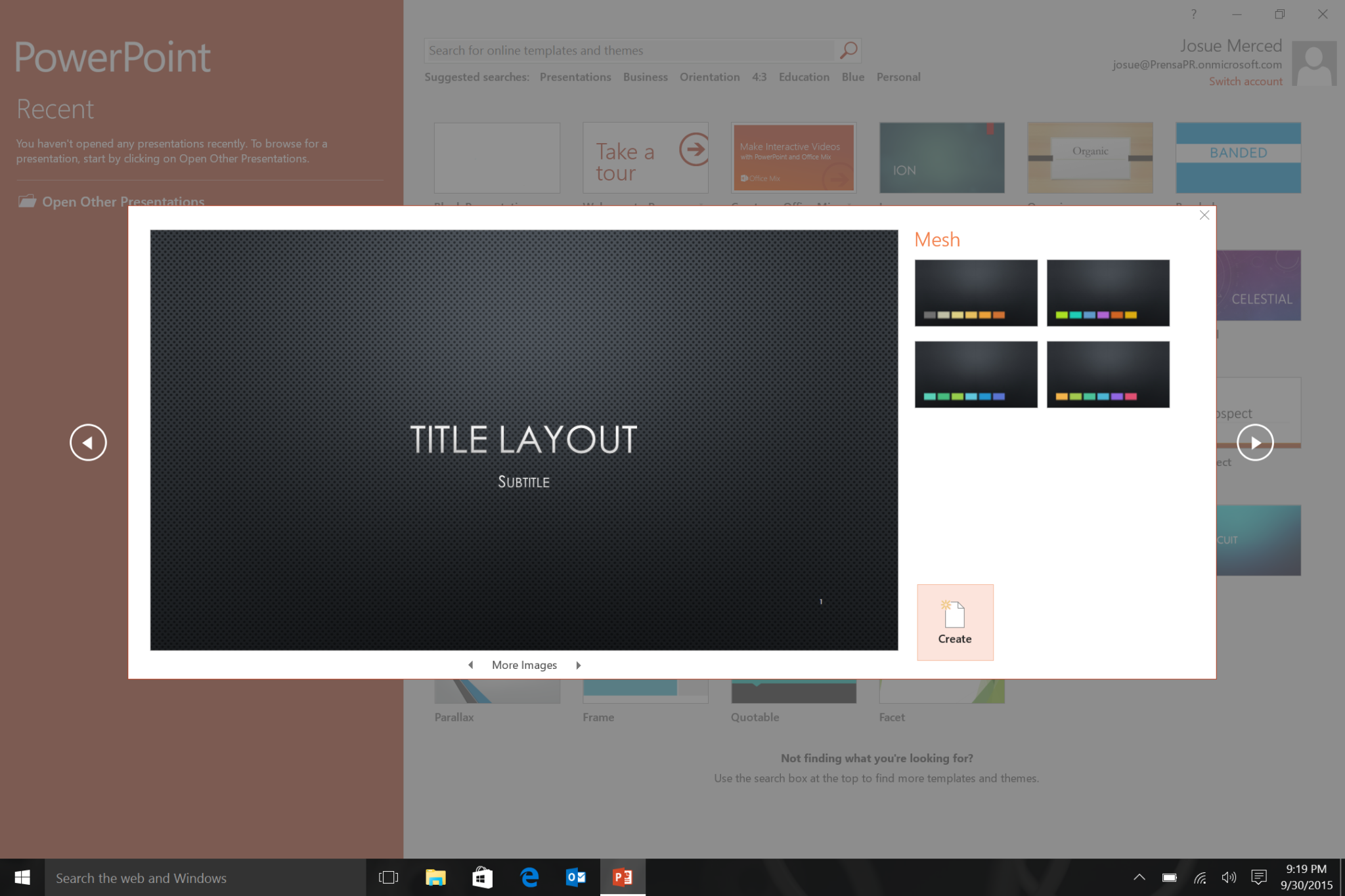Image resolution: width=1345 pixels, height=896 pixels.
Task: Click the search magnifier icon for templates
Action: (848, 50)
